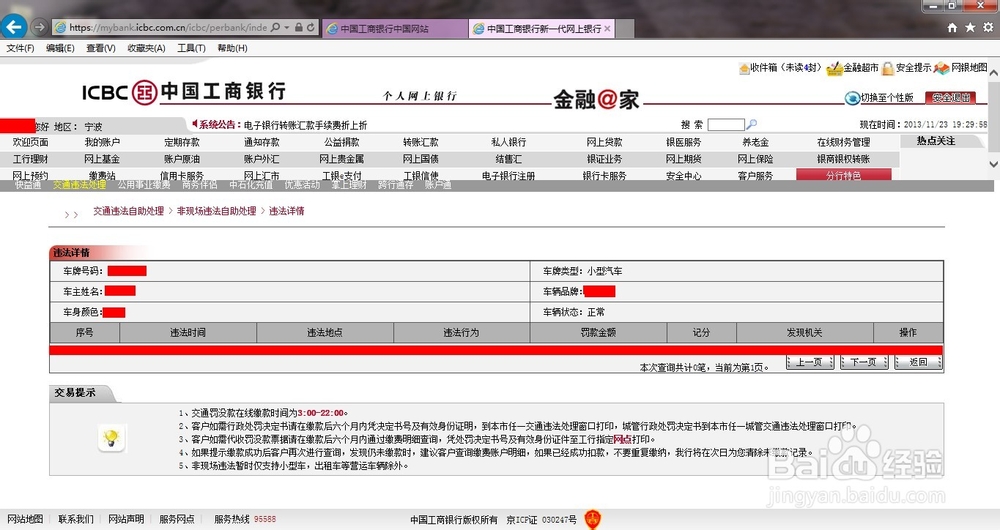
Task: Open the 银商银权转账 menu
Action: [x=843, y=159]
